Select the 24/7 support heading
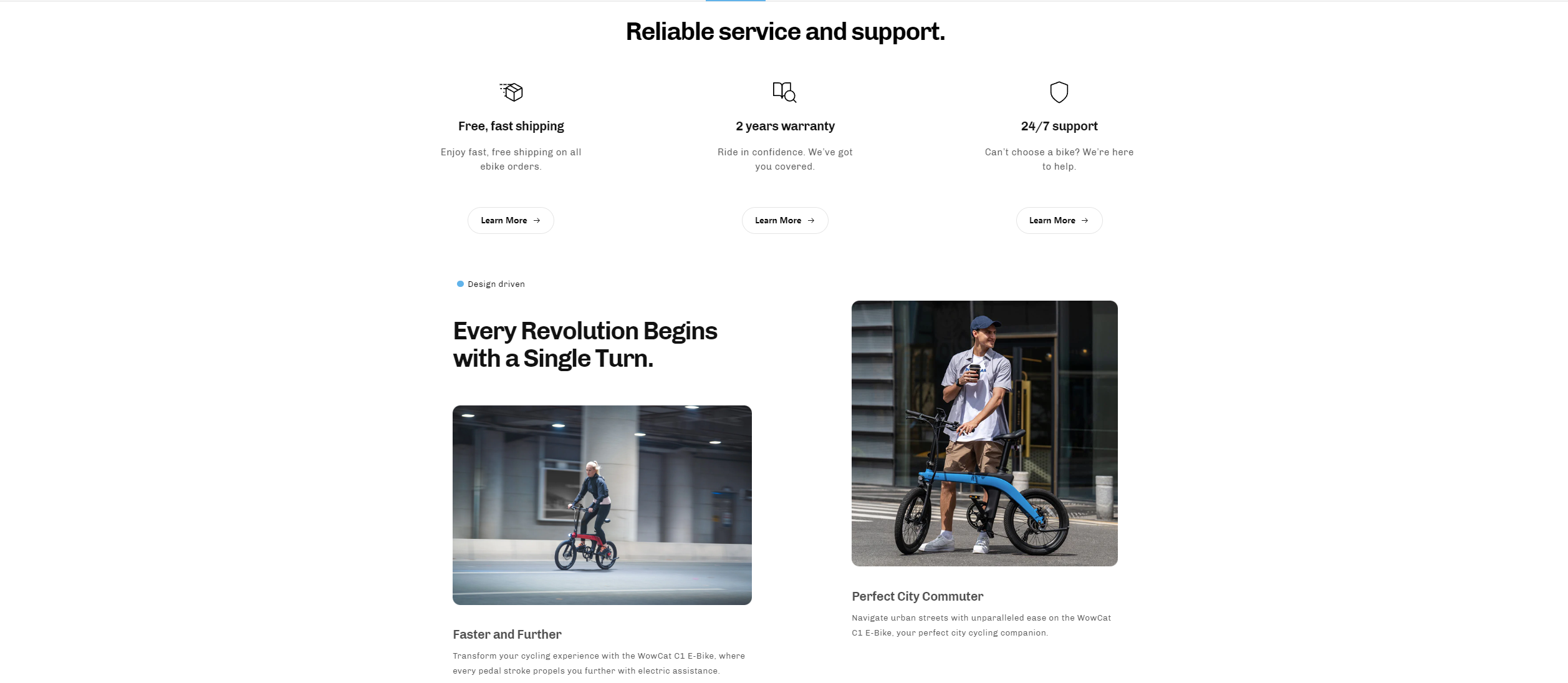The height and width of the screenshot is (683, 1568). point(1059,126)
